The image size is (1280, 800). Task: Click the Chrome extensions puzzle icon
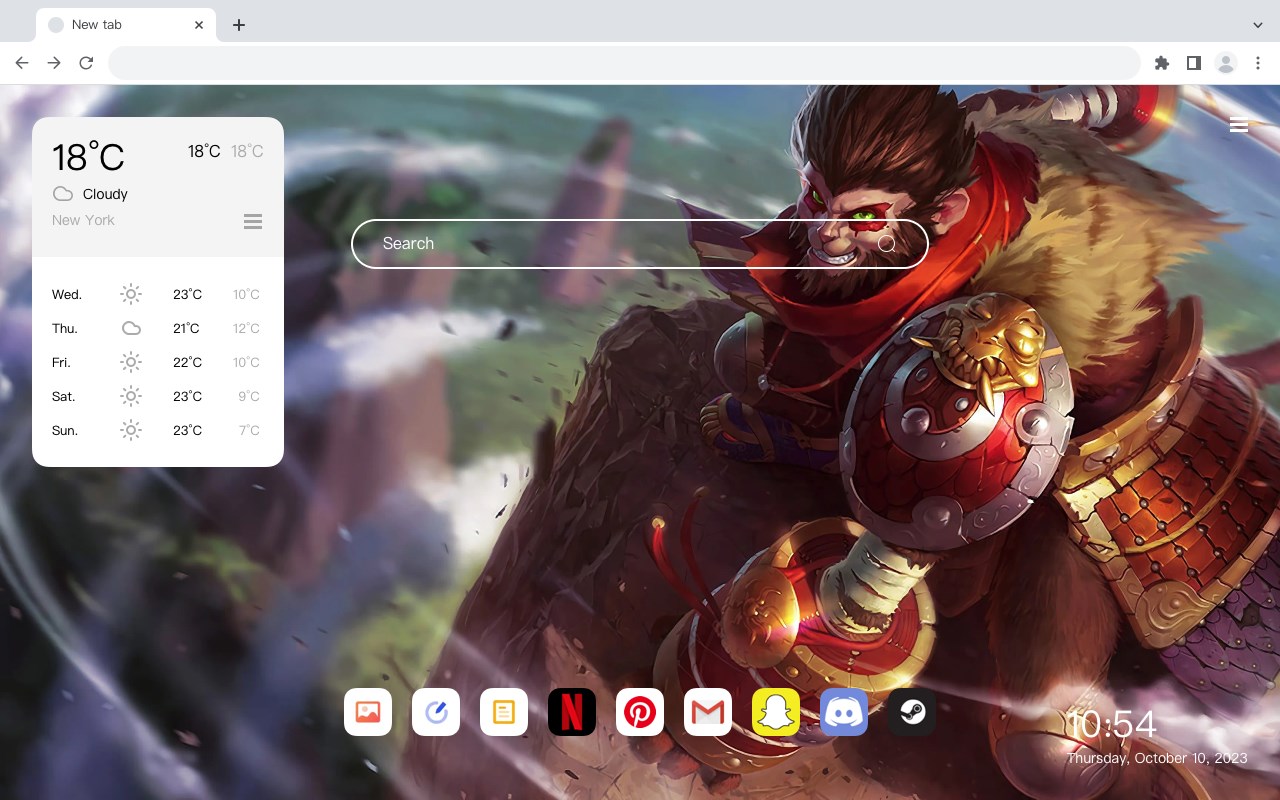[x=1161, y=63]
